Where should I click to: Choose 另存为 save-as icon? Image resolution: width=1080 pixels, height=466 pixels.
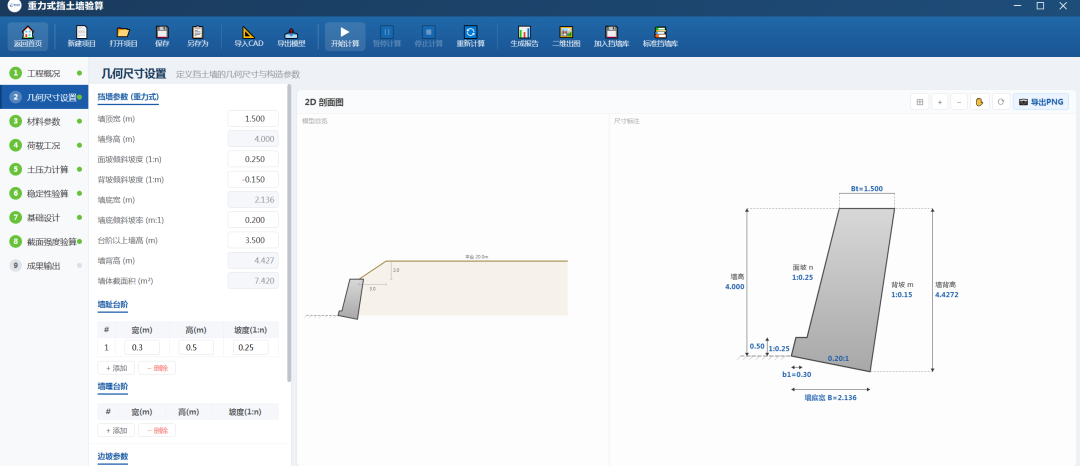point(197,36)
